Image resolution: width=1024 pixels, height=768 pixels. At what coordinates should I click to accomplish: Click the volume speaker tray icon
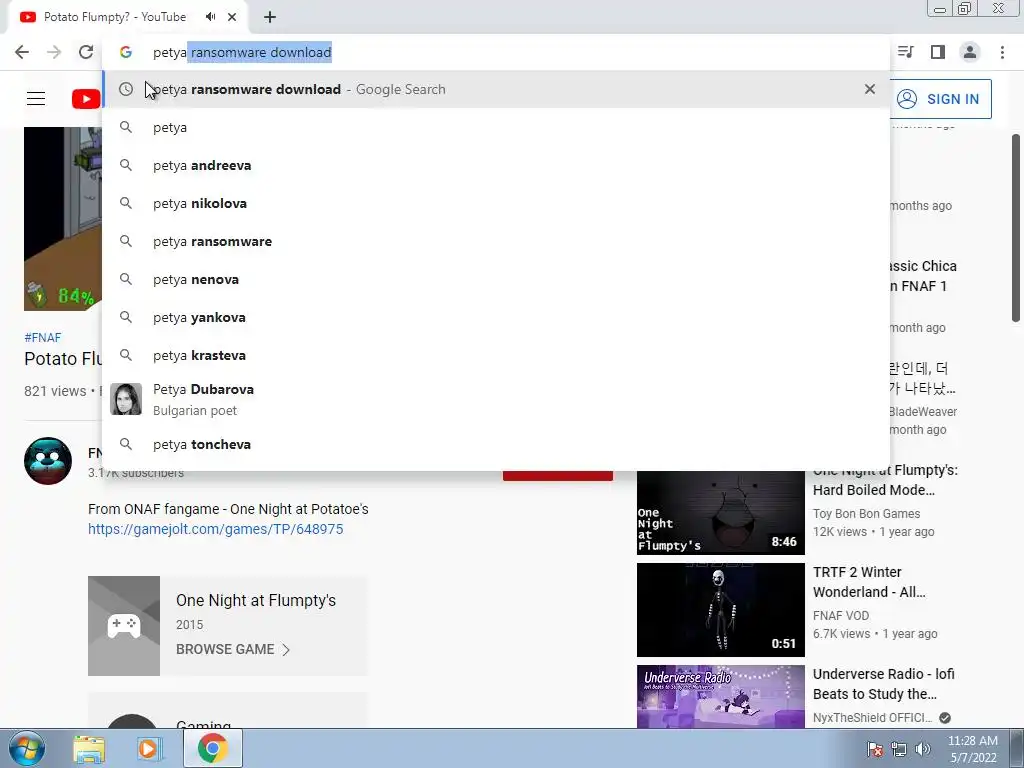pyautogui.click(x=923, y=749)
